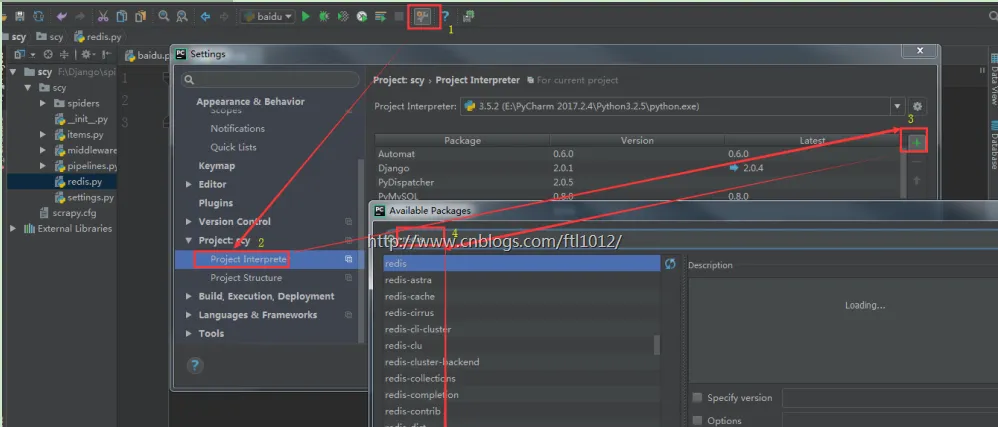
Task: Click the Settings dialog round help button
Action: point(195,365)
